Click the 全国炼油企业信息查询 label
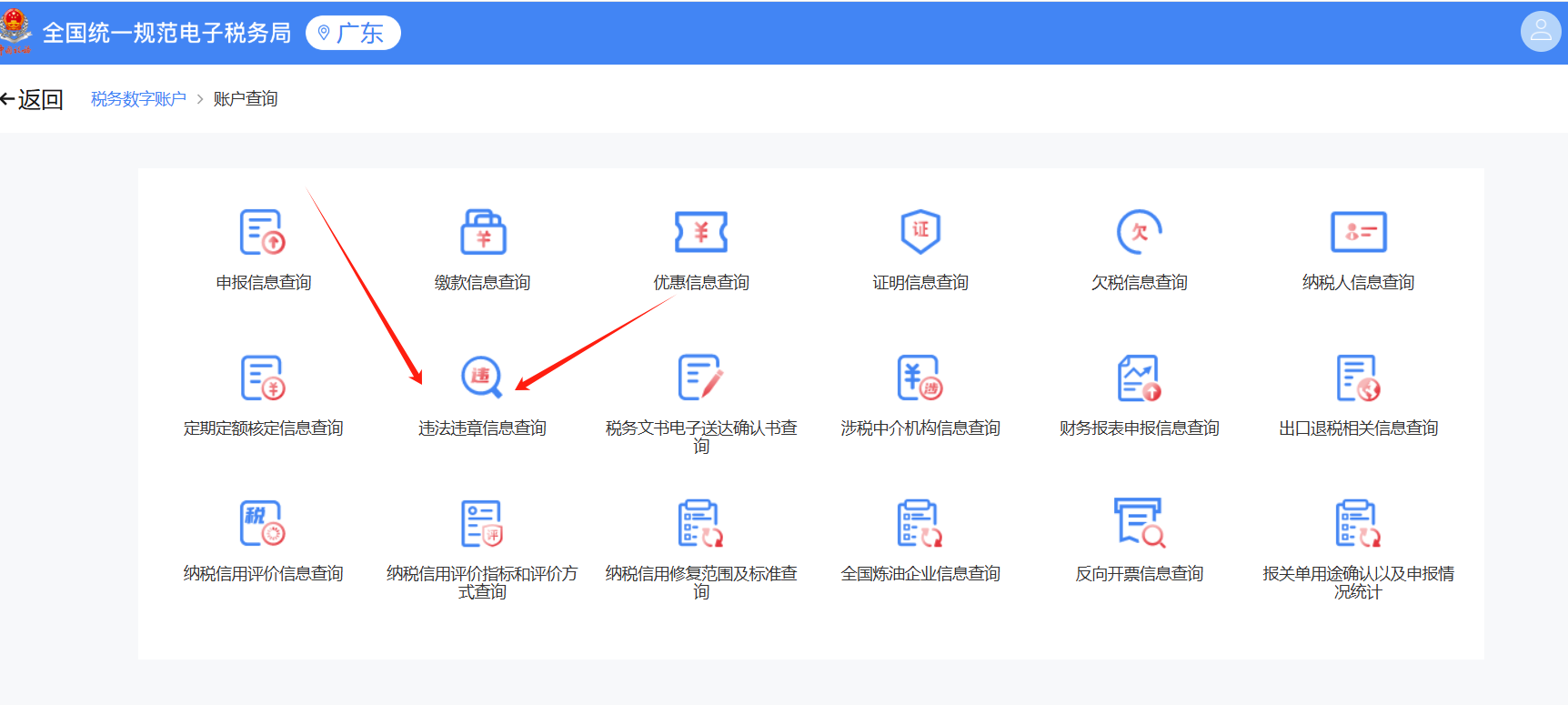Screen dimensions: 1568x705 920,574
